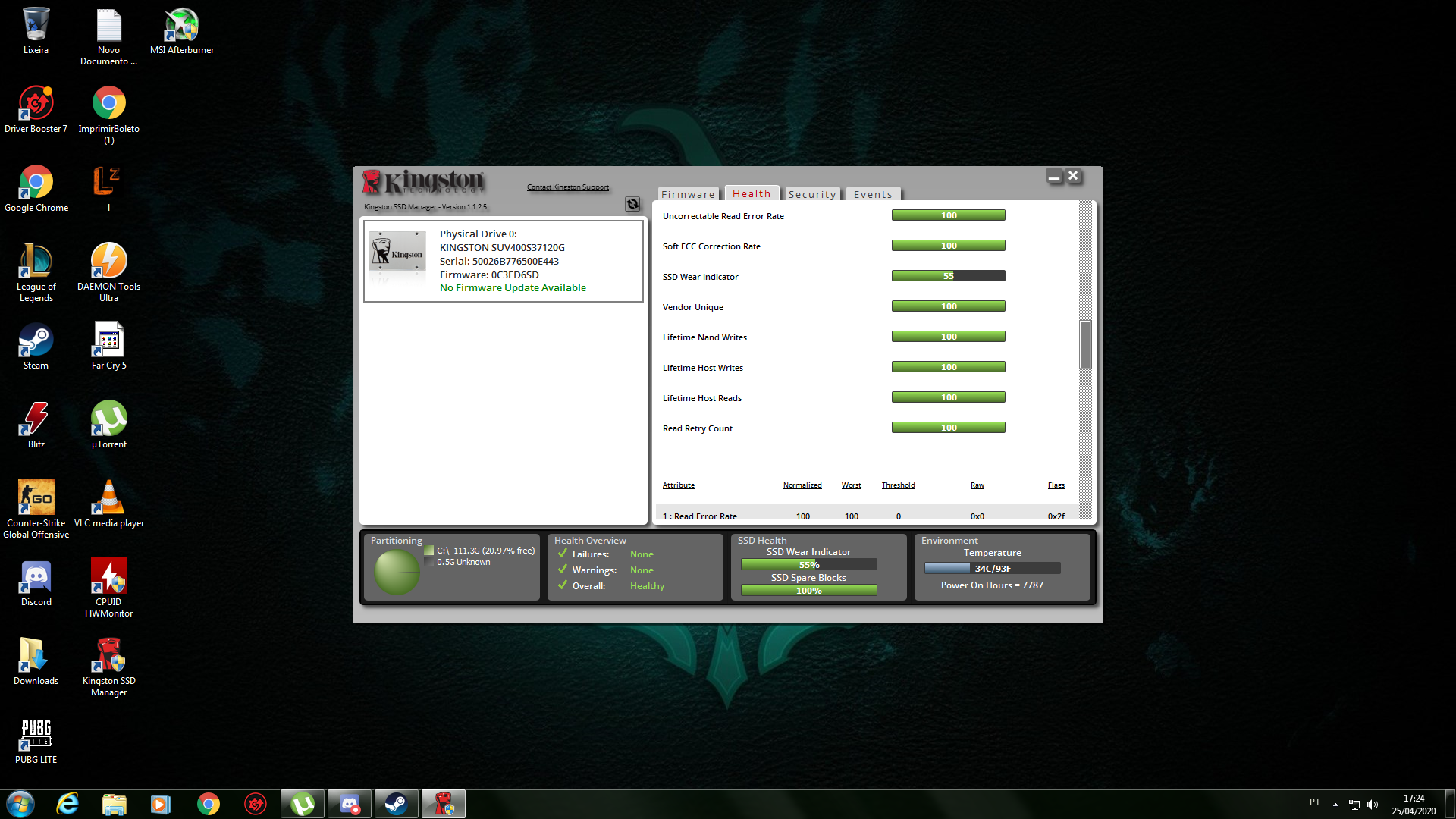Launch PUBG LITE desktop icon
This screenshot has width=1456, height=819.
(x=36, y=741)
